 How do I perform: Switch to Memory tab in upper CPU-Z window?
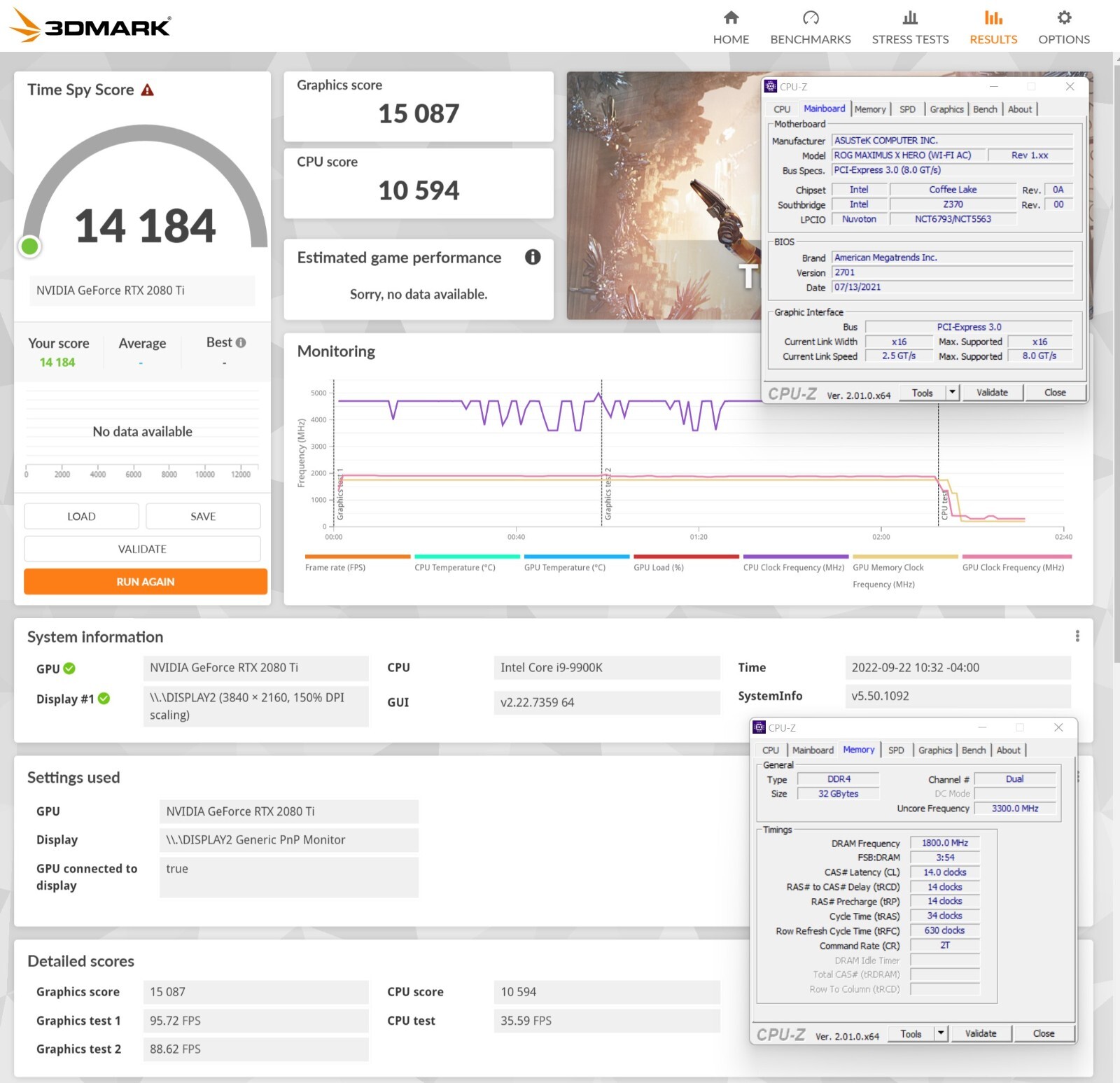click(x=870, y=109)
